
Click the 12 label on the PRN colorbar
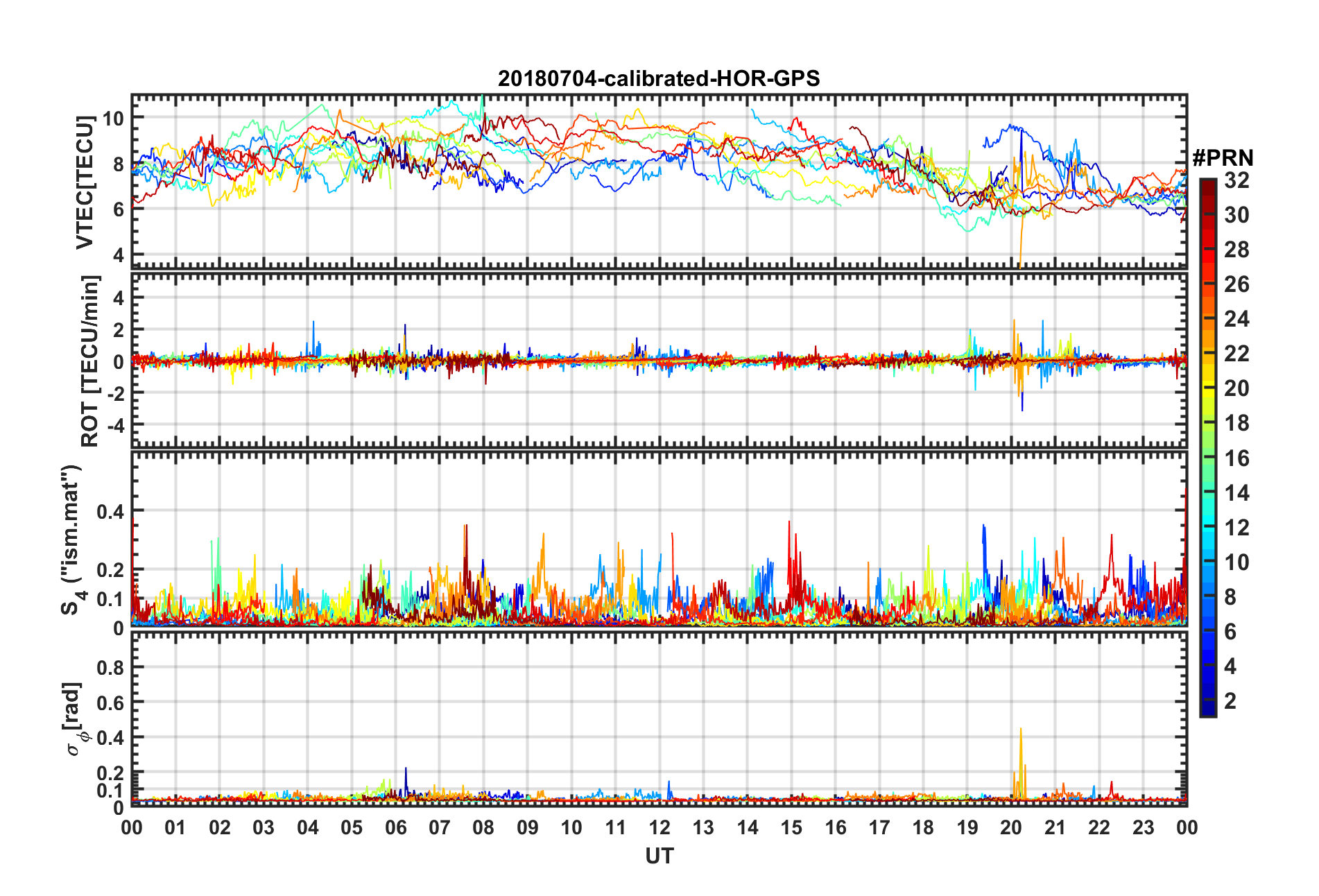pos(1236,528)
